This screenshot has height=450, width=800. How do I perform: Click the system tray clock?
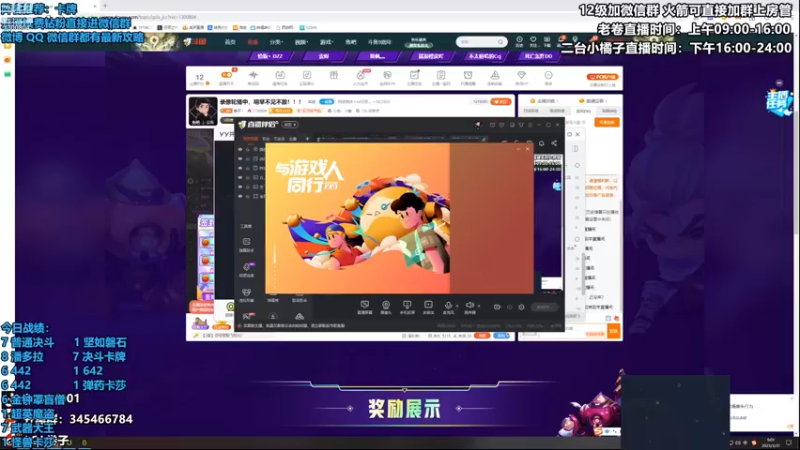pyautogui.click(x=770, y=442)
